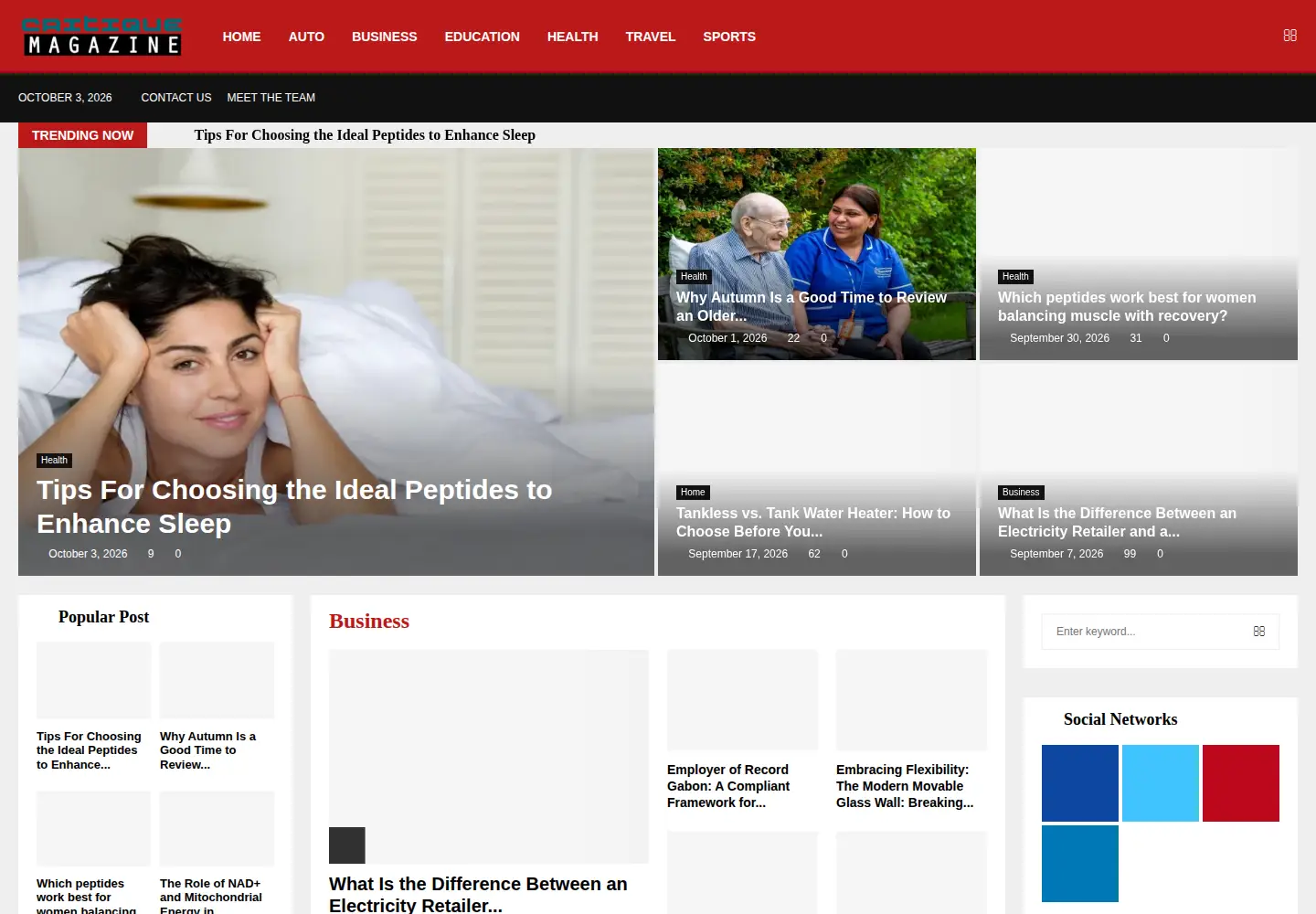Open the CONTACT US link
Image resolution: width=1316 pixels, height=914 pixels.
pos(176,98)
